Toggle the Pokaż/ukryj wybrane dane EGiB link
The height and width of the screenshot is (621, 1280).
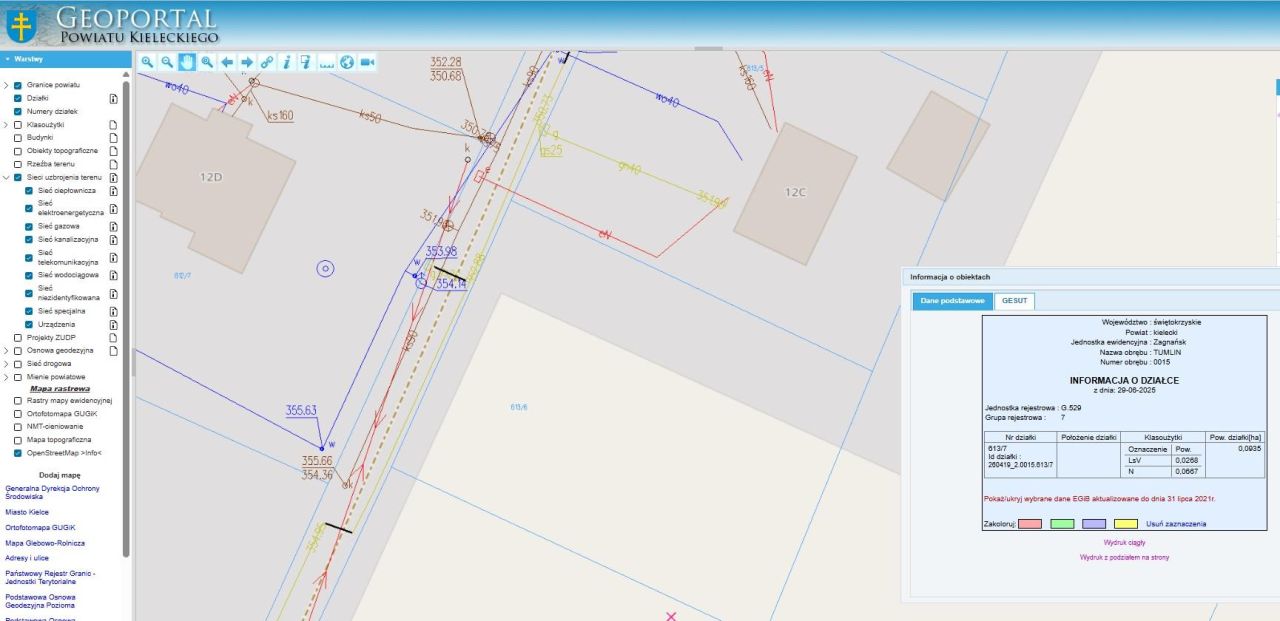pos(1100,497)
